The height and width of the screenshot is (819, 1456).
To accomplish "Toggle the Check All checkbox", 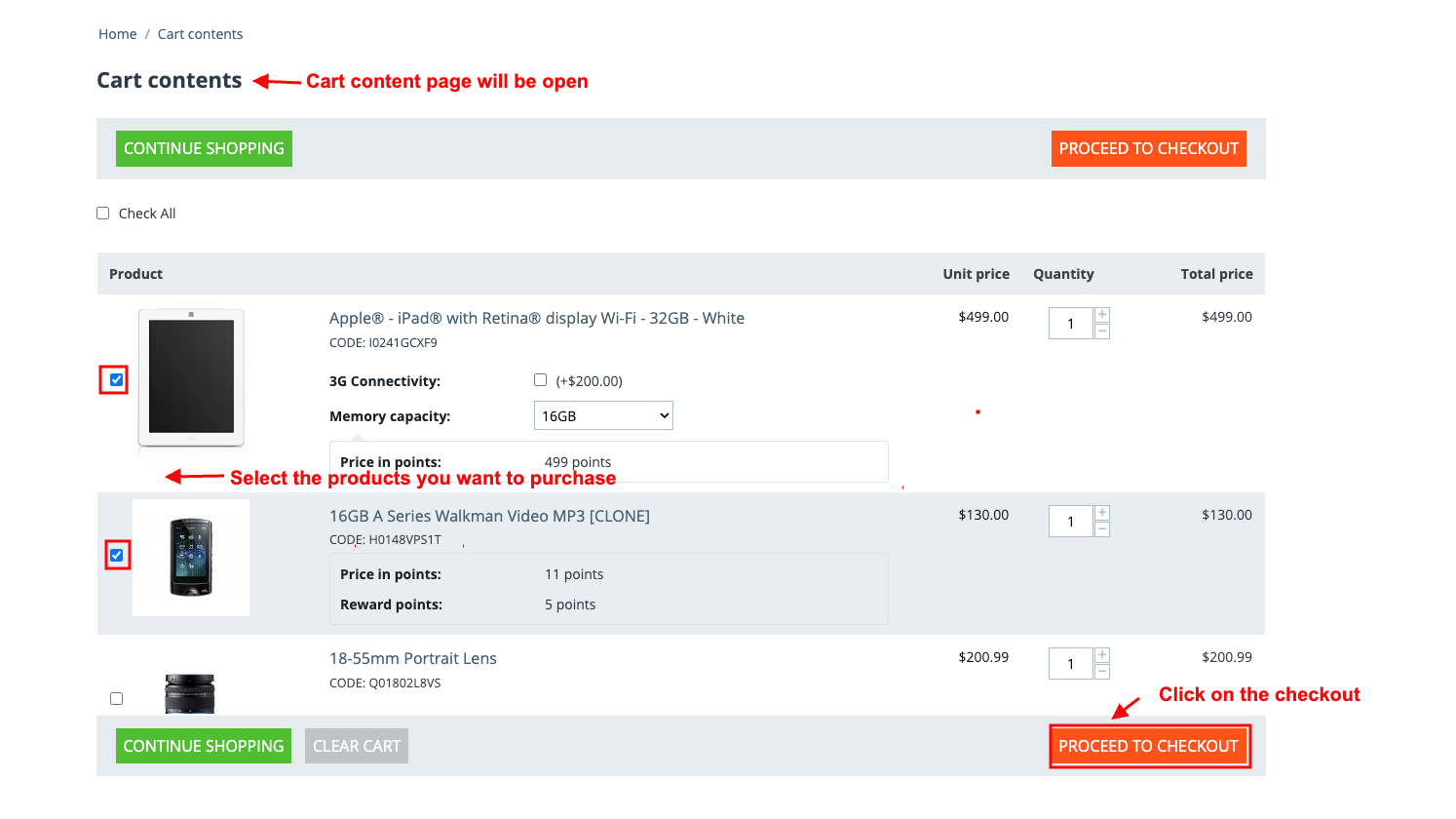I will point(102,214).
